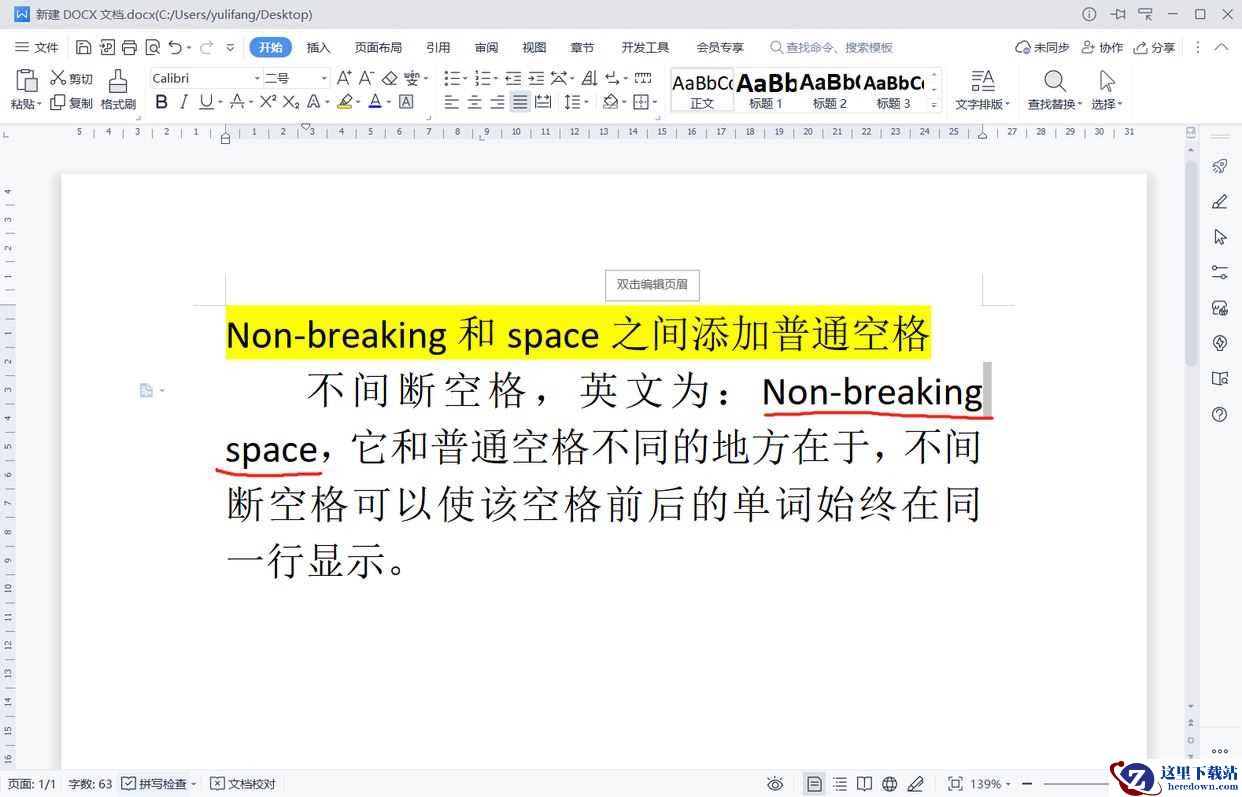Decrease paragraph indent

513,78
